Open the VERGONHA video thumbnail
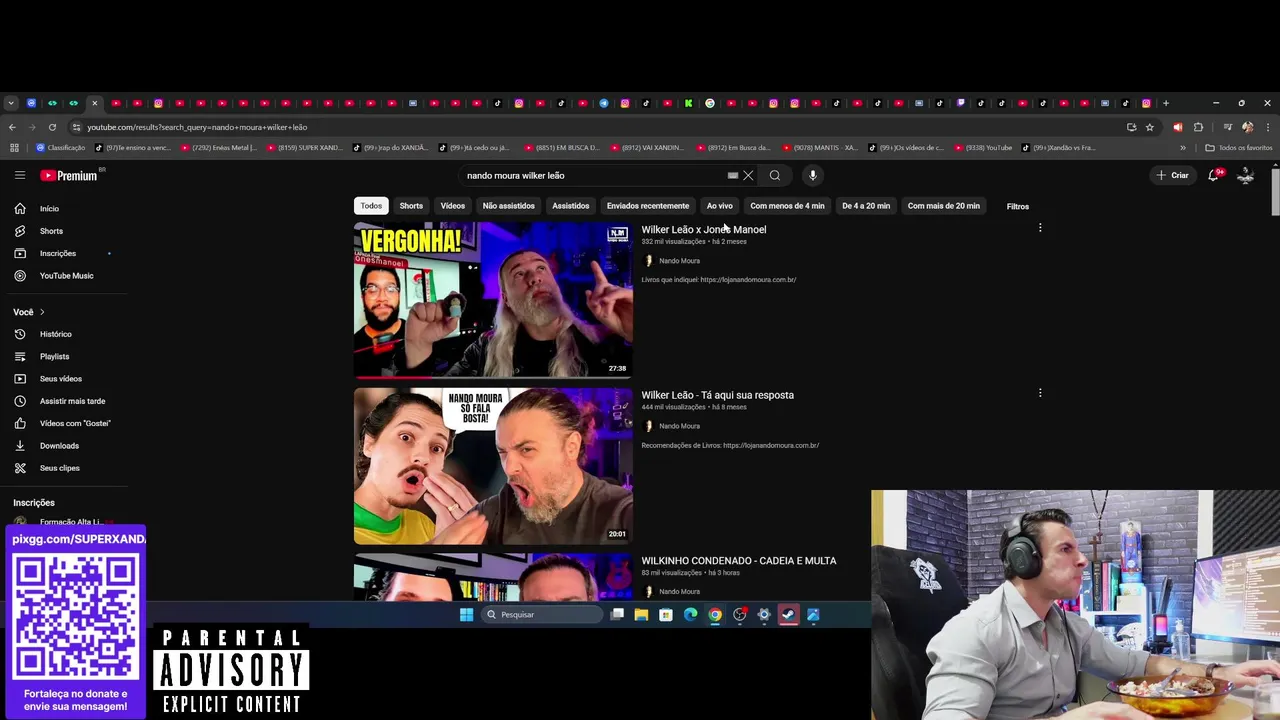The width and height of the screenshot is (1280, 720). pos(493,300)
